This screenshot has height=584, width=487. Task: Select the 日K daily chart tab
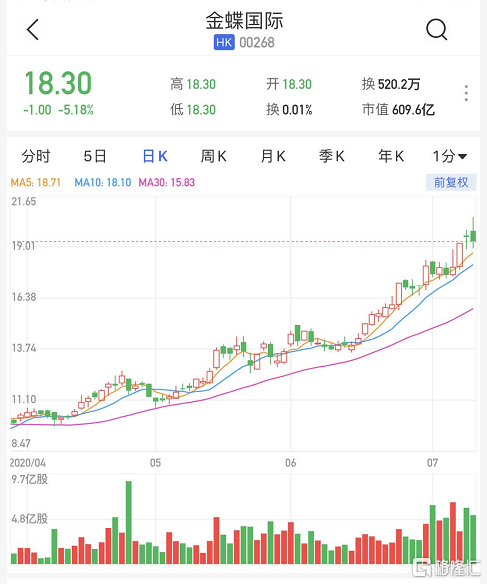[155, 156]
